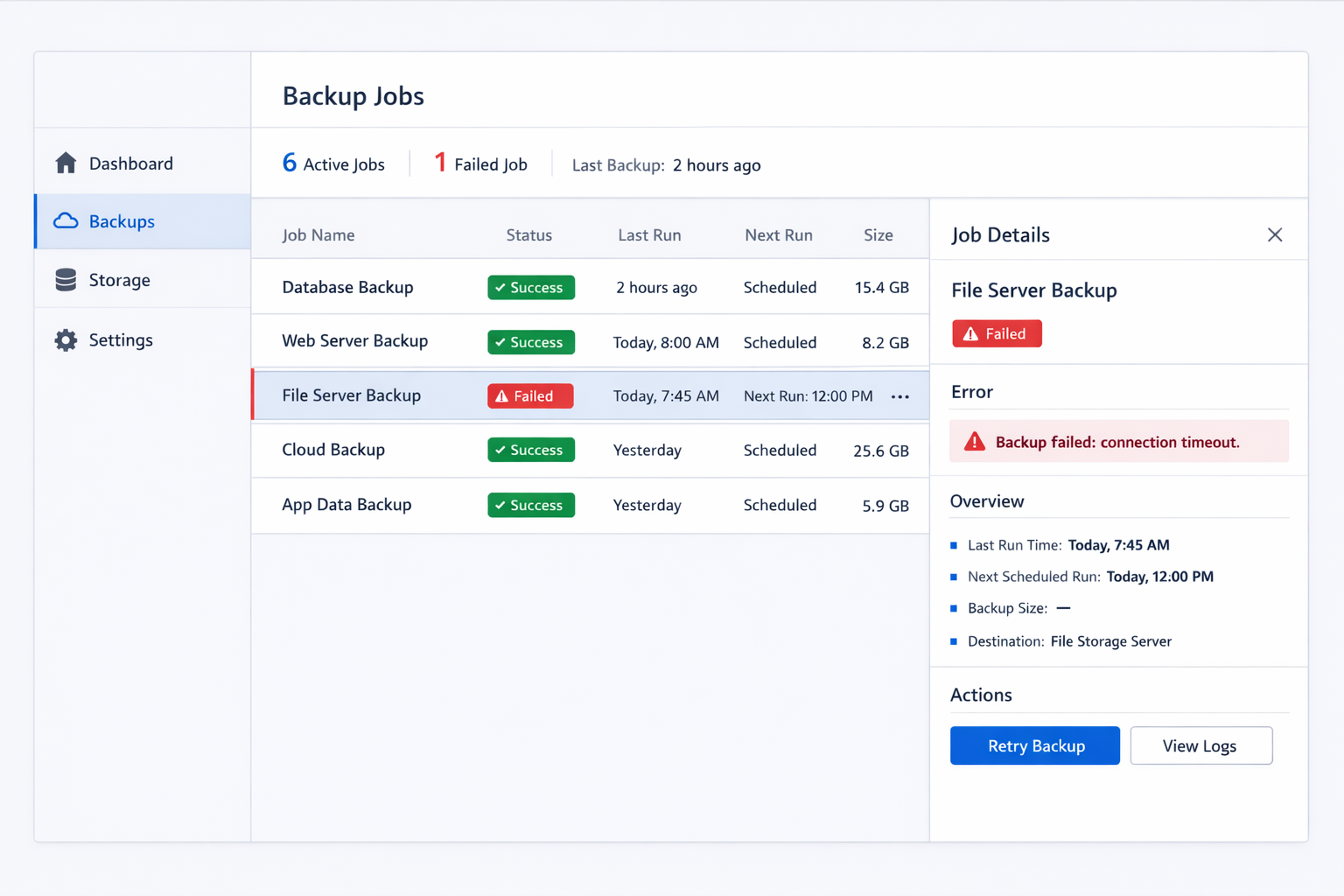
Task: Open View Logs for the failed job
Action: tap(1200, 745)
